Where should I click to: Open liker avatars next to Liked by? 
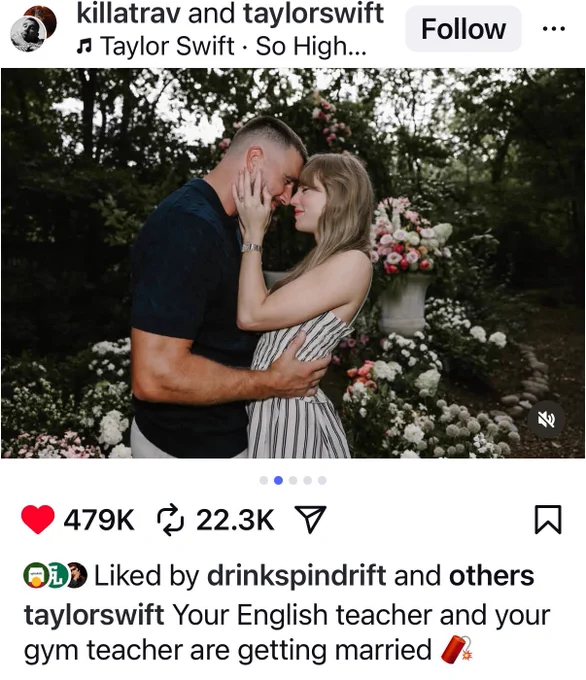[x=55, y=575]
